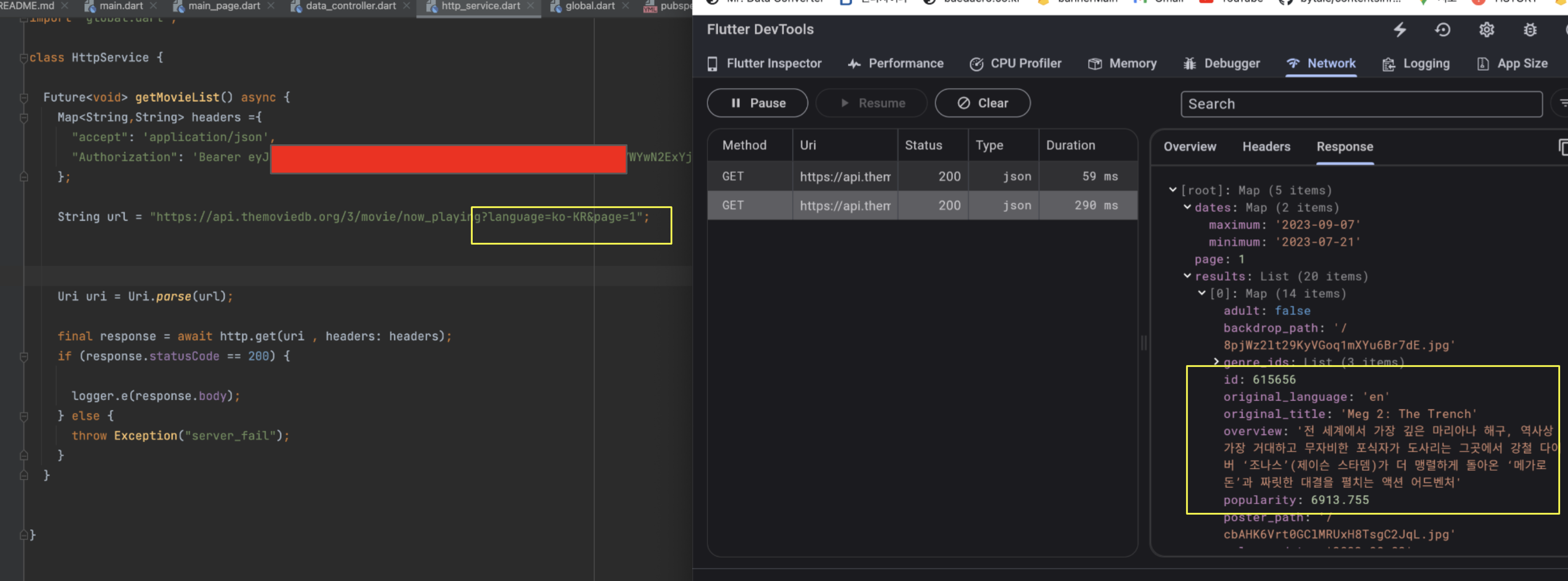Pause network recording
This screenshot has height=581, width=1568.
coord(757,103)
